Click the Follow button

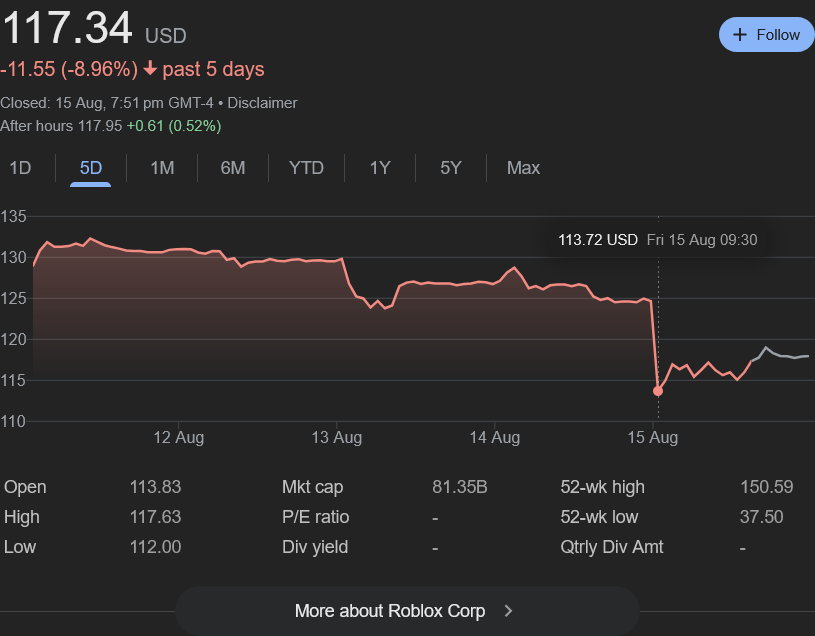pos(767,35)
